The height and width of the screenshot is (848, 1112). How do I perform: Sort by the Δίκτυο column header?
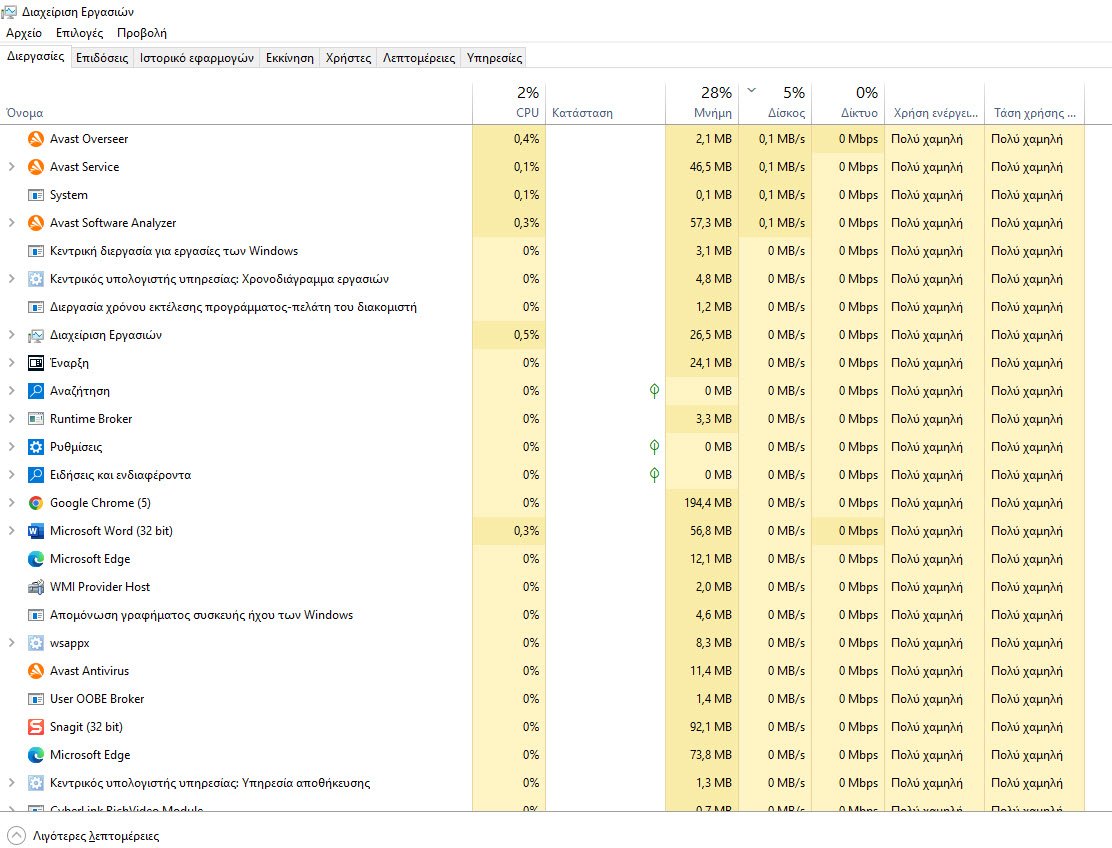(848, 103)
